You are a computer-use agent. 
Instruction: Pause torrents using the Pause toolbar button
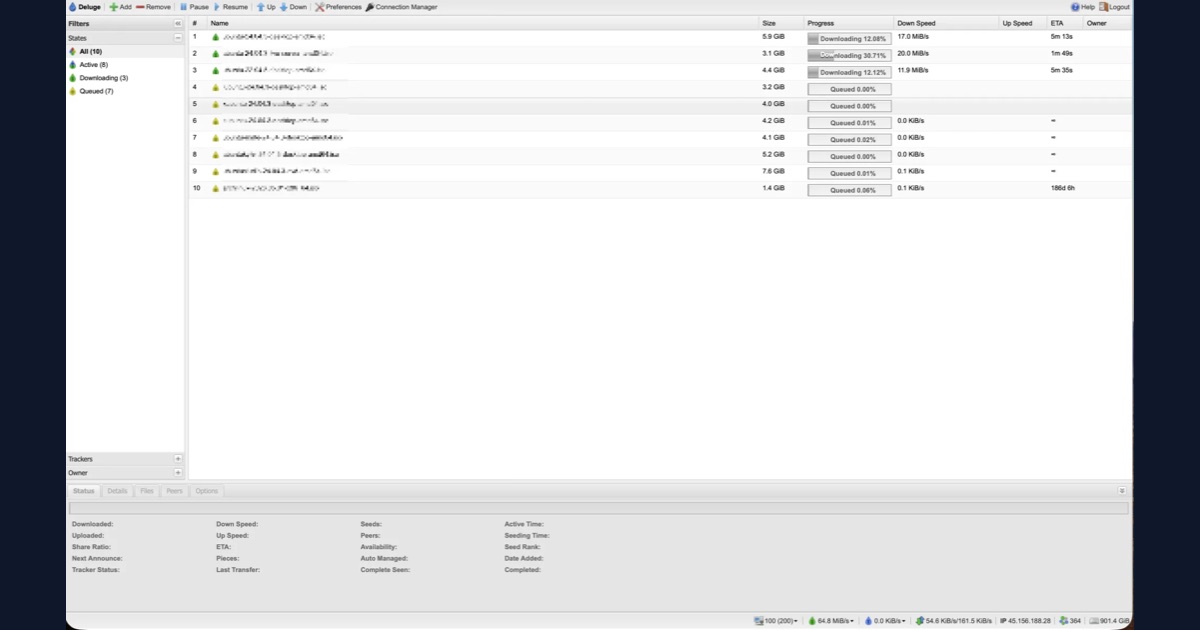coord(194,7)
